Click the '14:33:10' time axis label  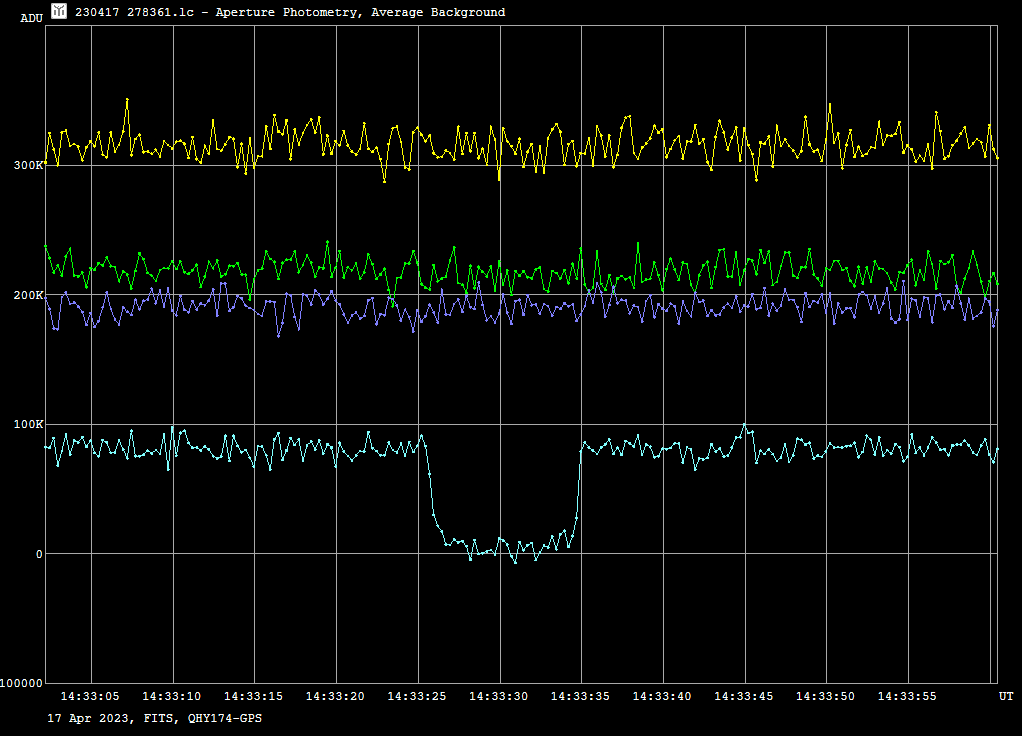171,696
